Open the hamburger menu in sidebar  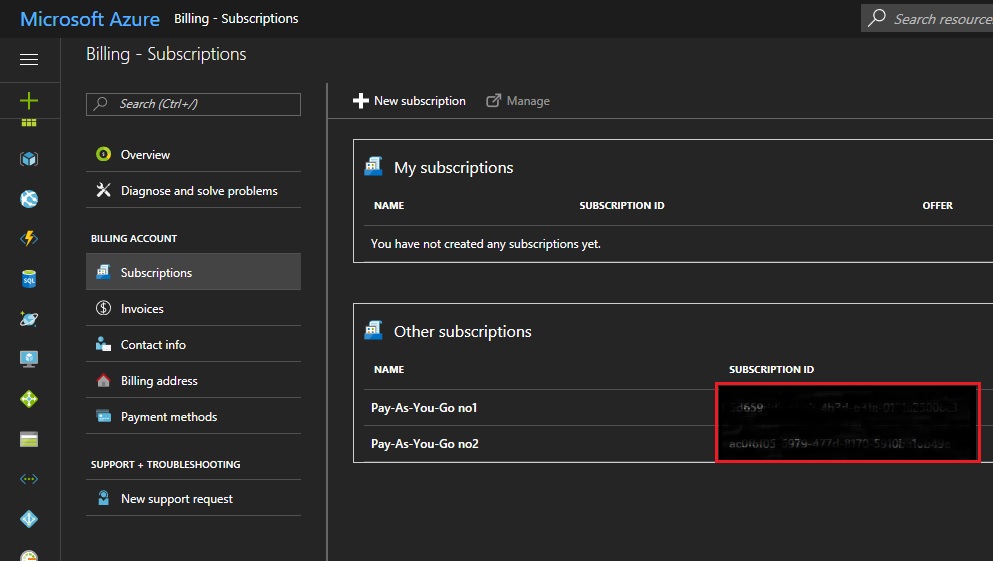click(x=29, y=60)
